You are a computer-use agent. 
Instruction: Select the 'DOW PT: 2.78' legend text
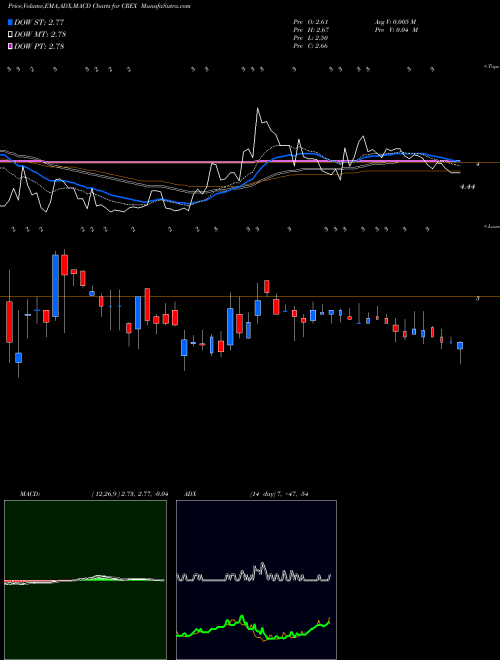click(39, 46)
